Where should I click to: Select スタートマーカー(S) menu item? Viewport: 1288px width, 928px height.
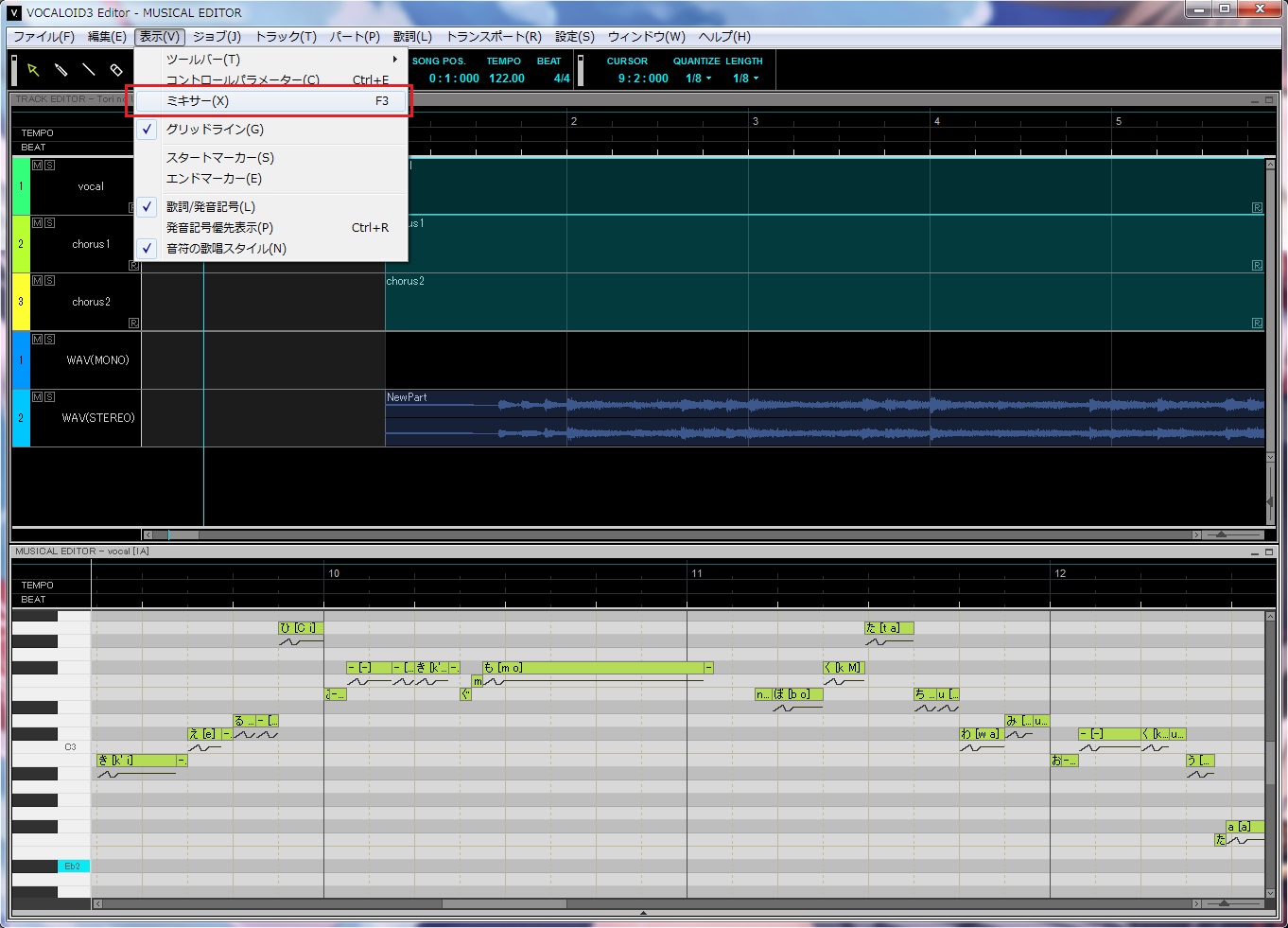point(271,158)
